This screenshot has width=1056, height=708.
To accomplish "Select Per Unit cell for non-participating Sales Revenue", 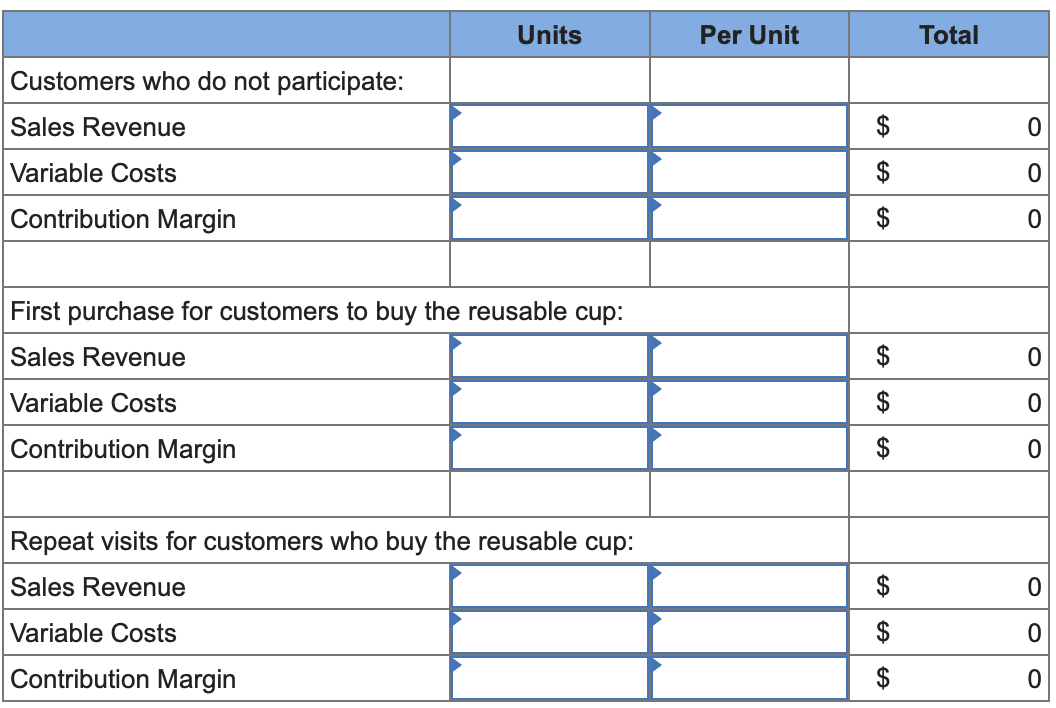I will click(x=749, y=126).
